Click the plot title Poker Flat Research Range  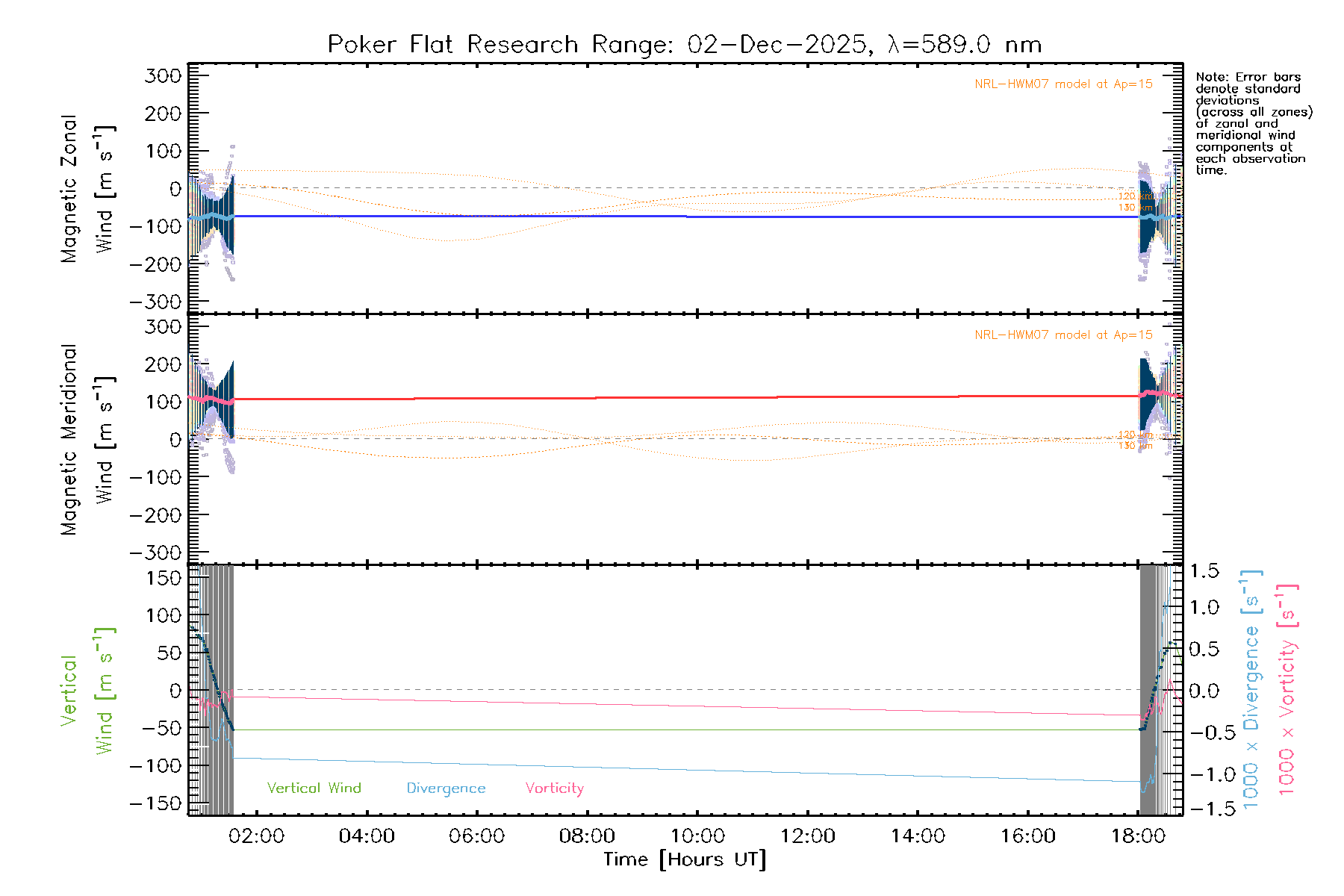(x=684, y=45)
